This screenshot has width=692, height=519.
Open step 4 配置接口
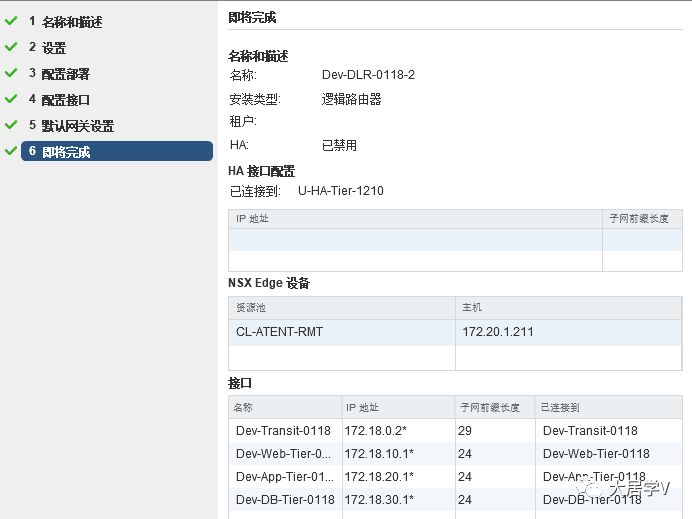(x=65, y=99)
